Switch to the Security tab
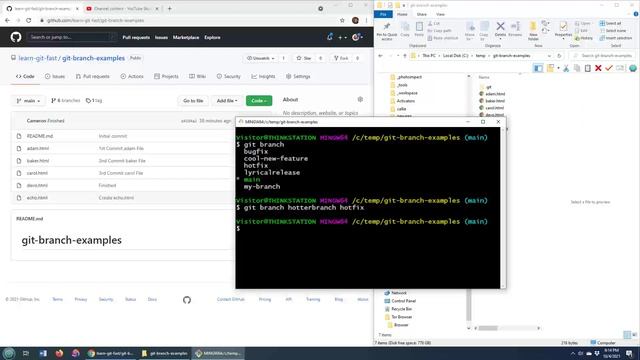 coord(229,76)
